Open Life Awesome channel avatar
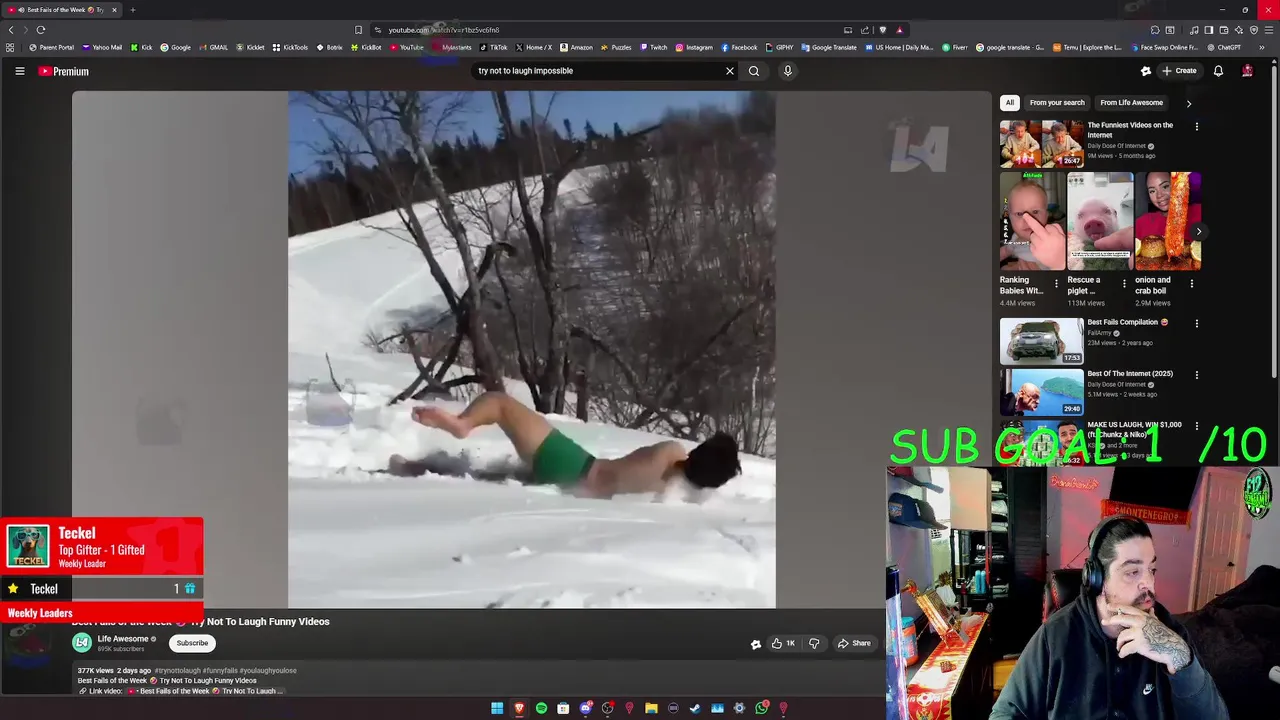The width and height of the screenshot is (1280, 720). 82,643
